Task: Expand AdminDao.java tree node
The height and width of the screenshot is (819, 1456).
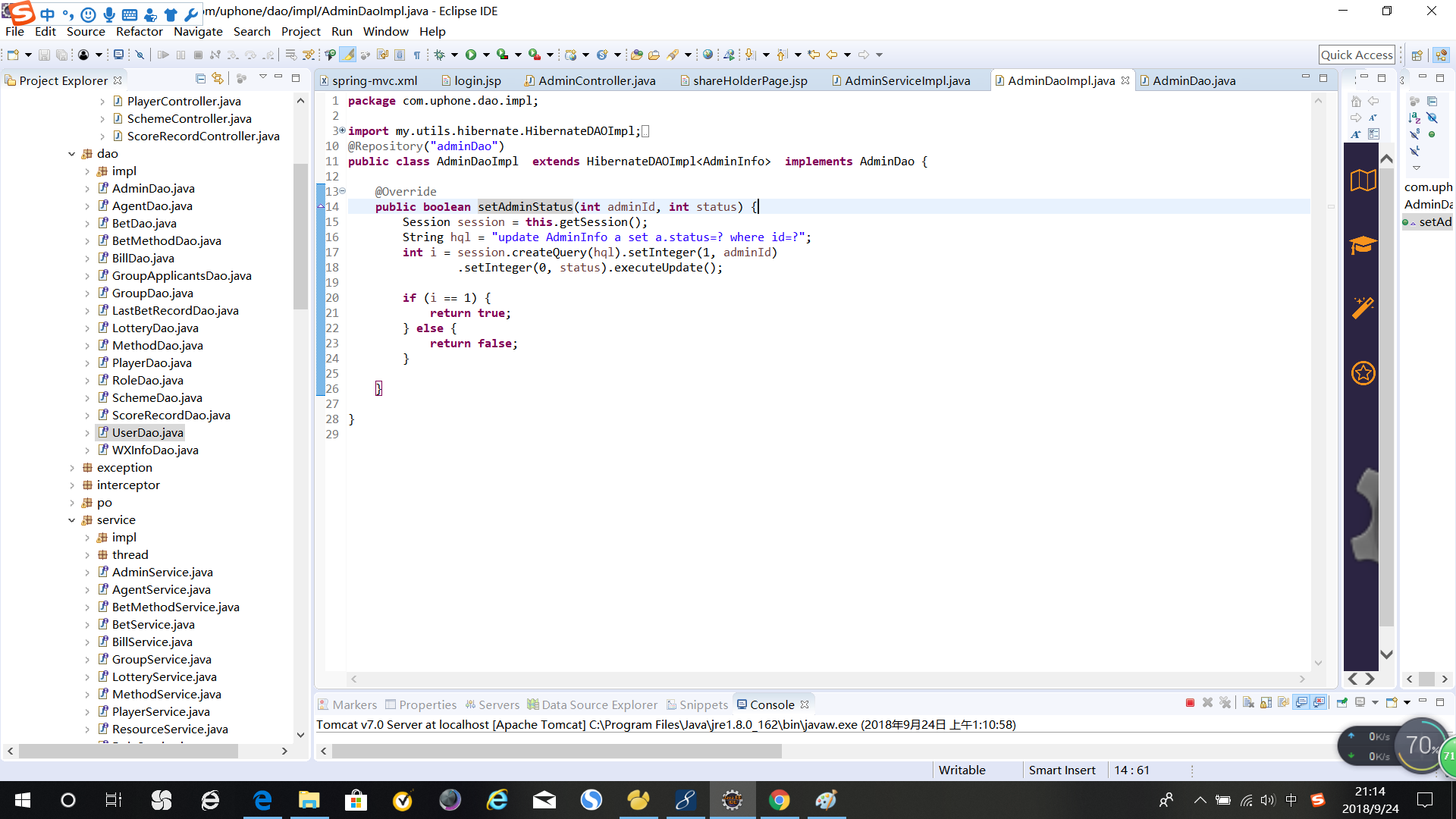Action: 87,189
